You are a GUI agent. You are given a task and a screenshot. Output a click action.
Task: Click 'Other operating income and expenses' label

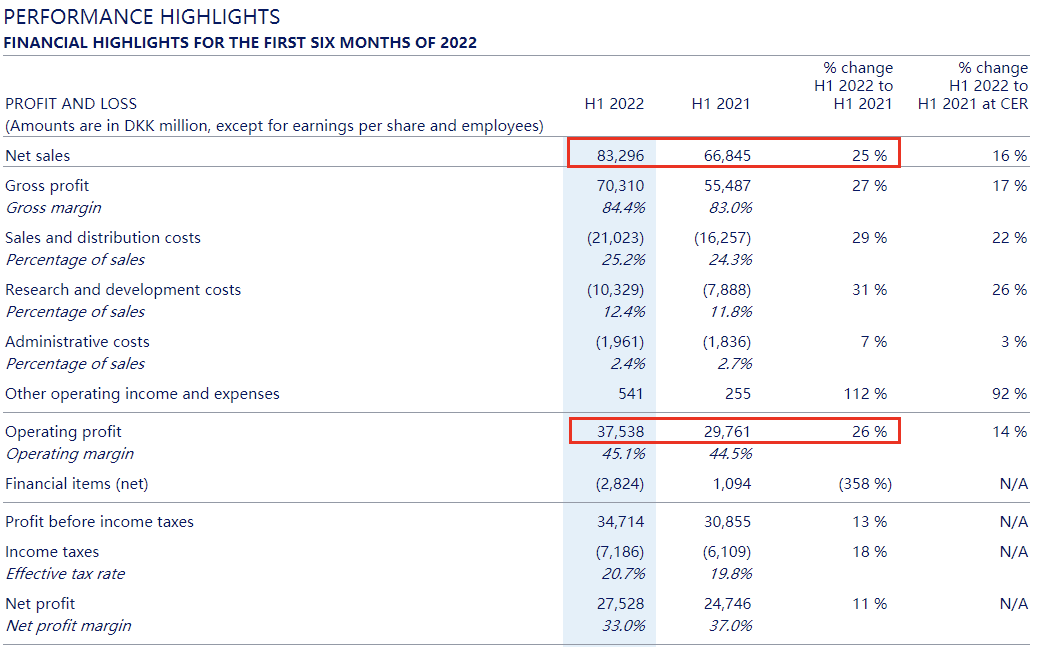(x=142, y=394)
